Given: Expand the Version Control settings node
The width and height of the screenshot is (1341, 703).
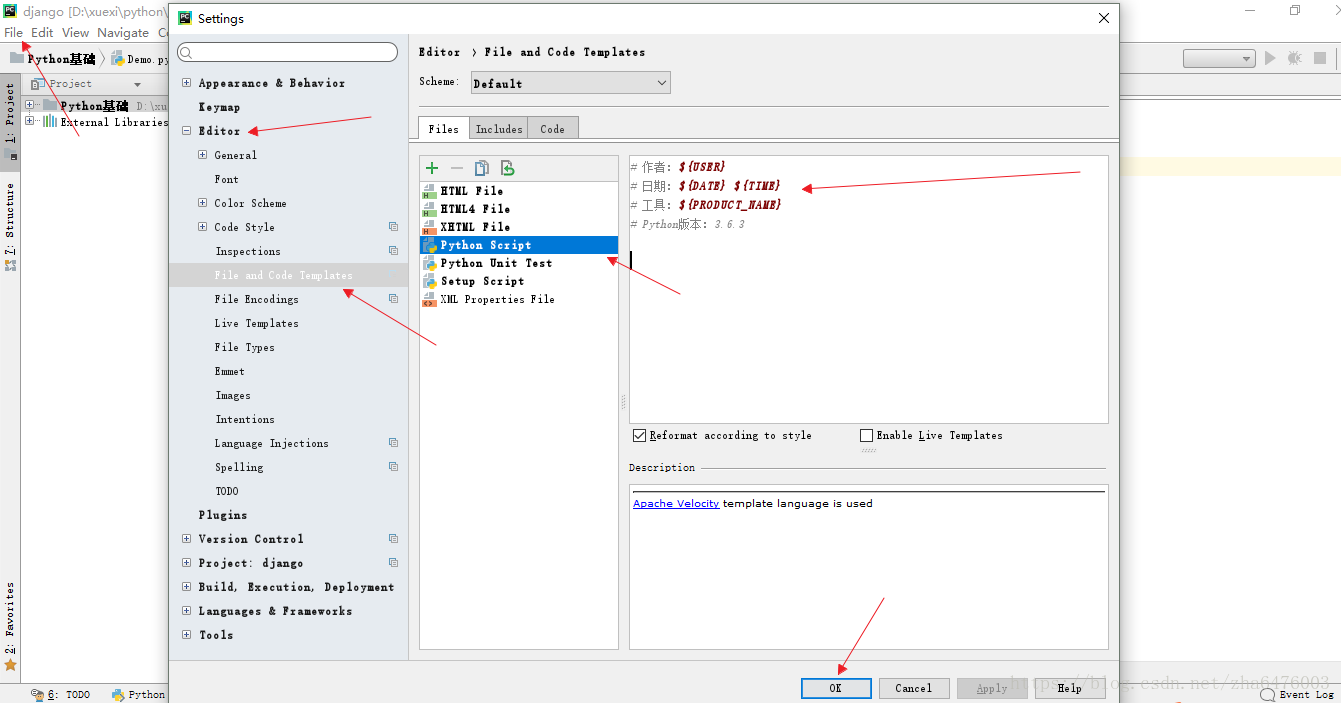Looking at the screenshot, I should click(187, 539).
